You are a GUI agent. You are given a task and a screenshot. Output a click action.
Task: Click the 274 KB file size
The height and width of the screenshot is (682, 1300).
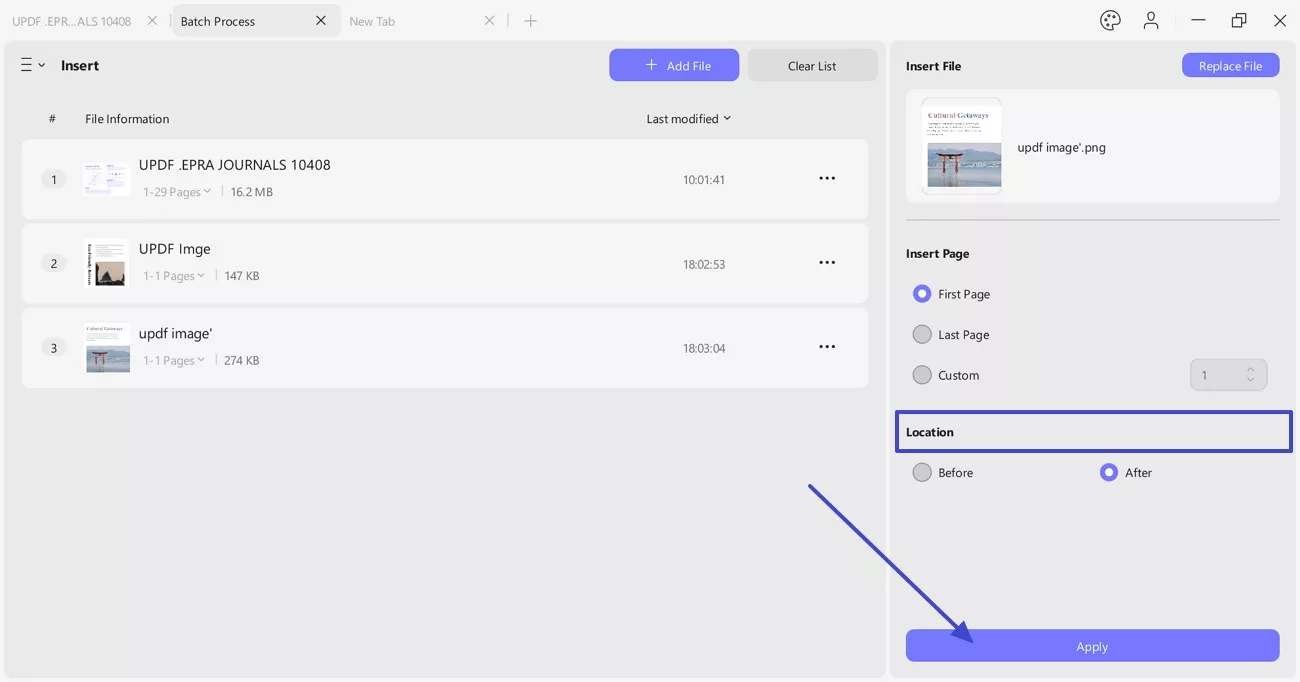(242, 361)
